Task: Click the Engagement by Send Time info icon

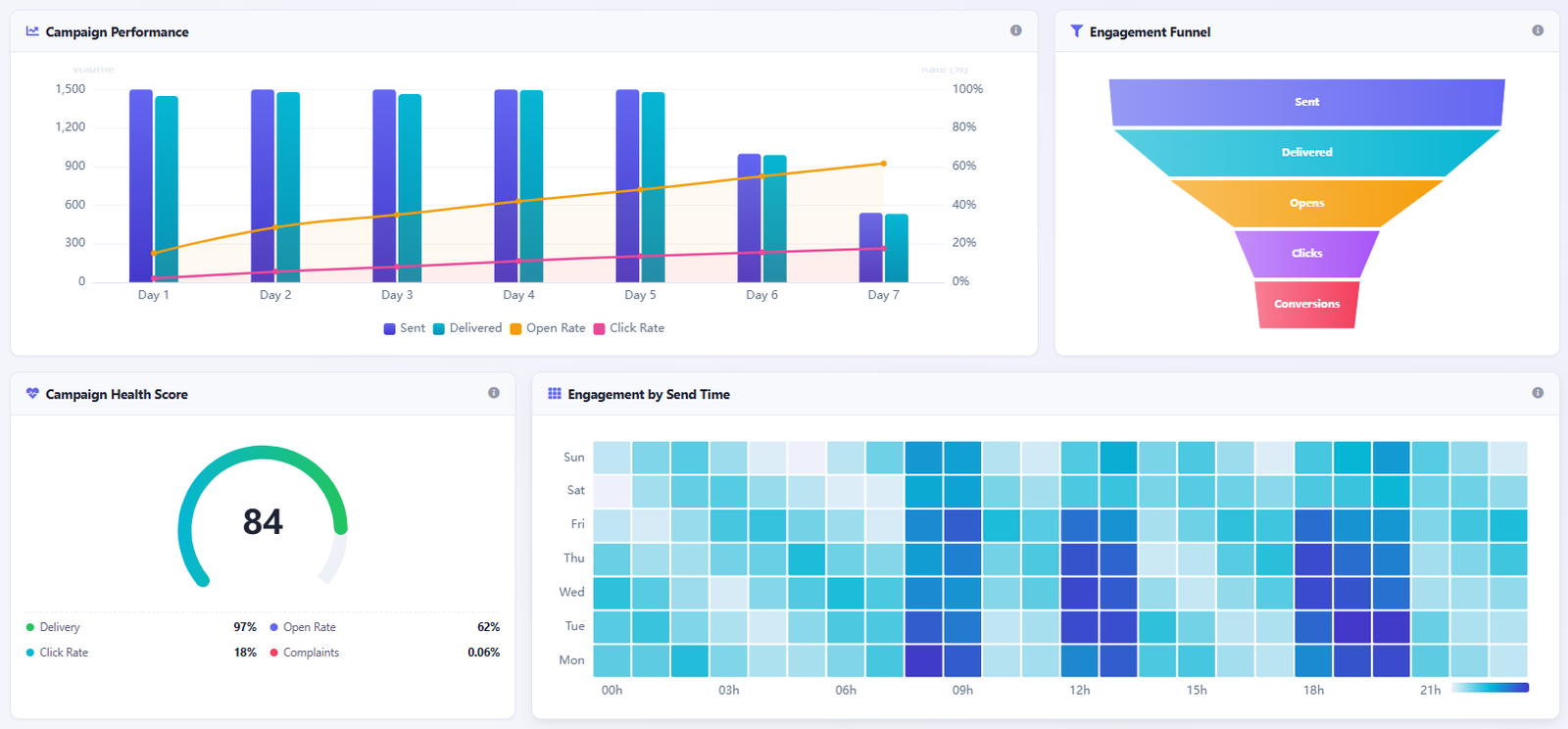Action: [1538, 393]
